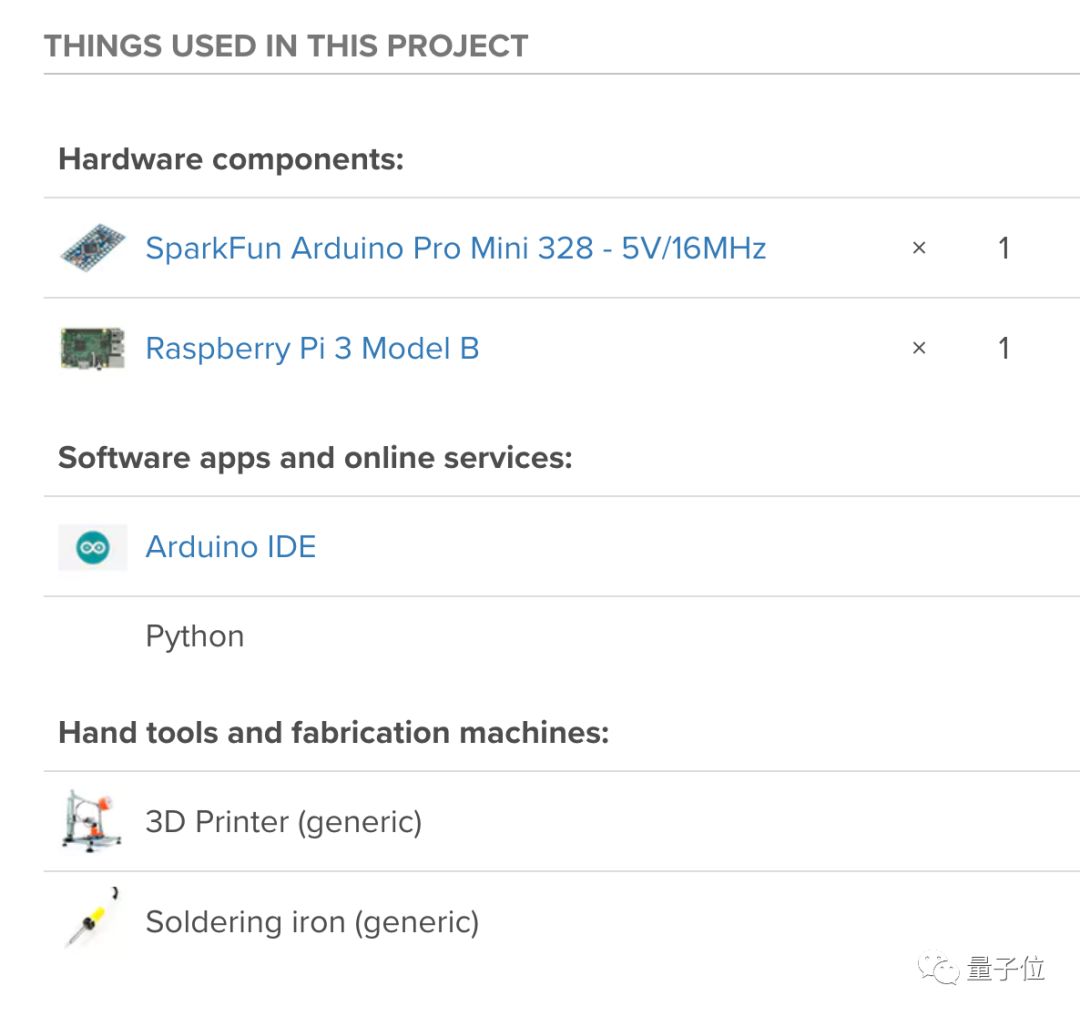Viewport: 1080px width, 1016px height.
Task: Click the Arduino Pro Mini board thumbnail
Action: pos(93,247)
